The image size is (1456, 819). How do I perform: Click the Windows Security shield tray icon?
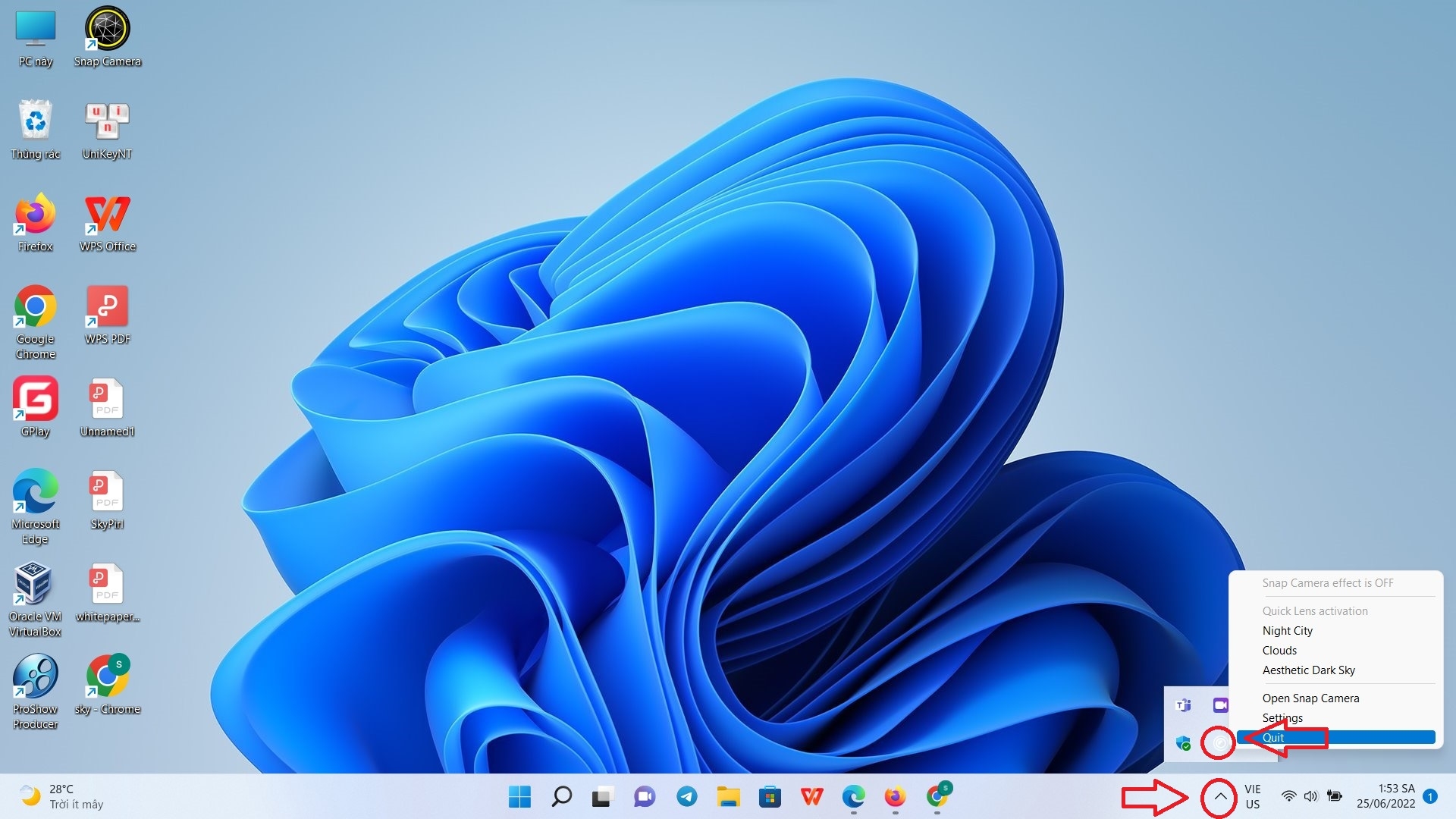pos(1183,743)
